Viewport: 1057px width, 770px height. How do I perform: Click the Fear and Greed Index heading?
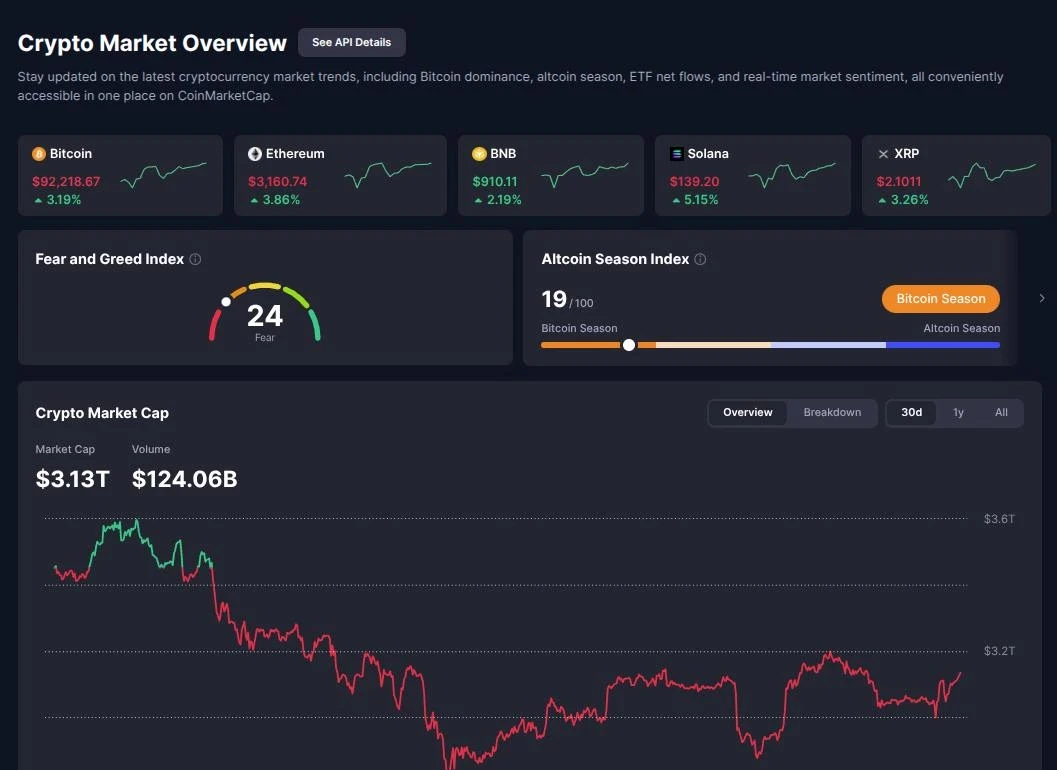(x=109, y=259)
